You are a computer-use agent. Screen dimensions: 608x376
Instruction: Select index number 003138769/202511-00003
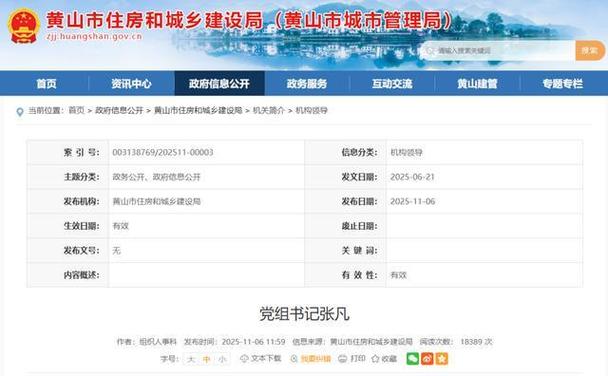[163, 152]
